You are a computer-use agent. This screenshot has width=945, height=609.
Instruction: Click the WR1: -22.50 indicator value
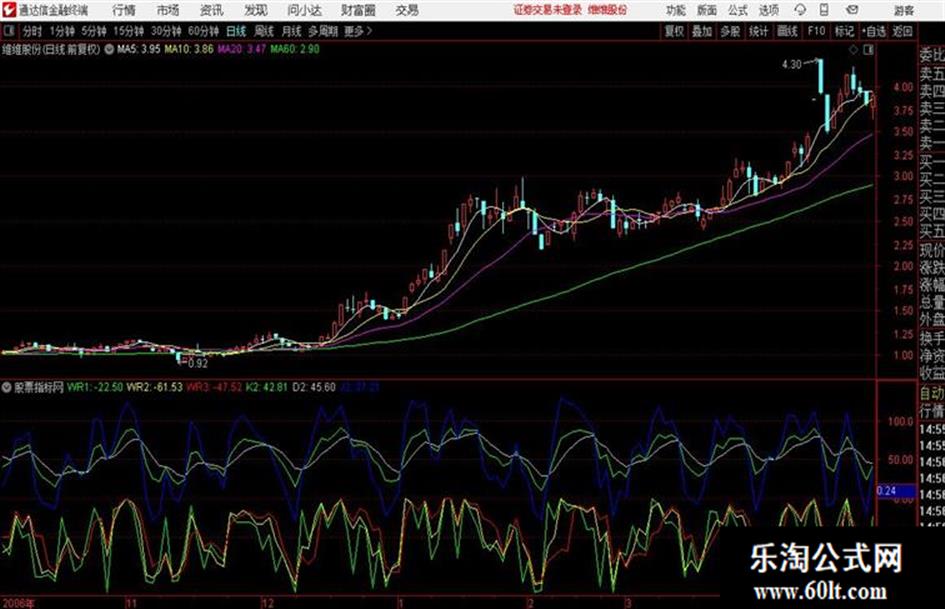point(95,387)
